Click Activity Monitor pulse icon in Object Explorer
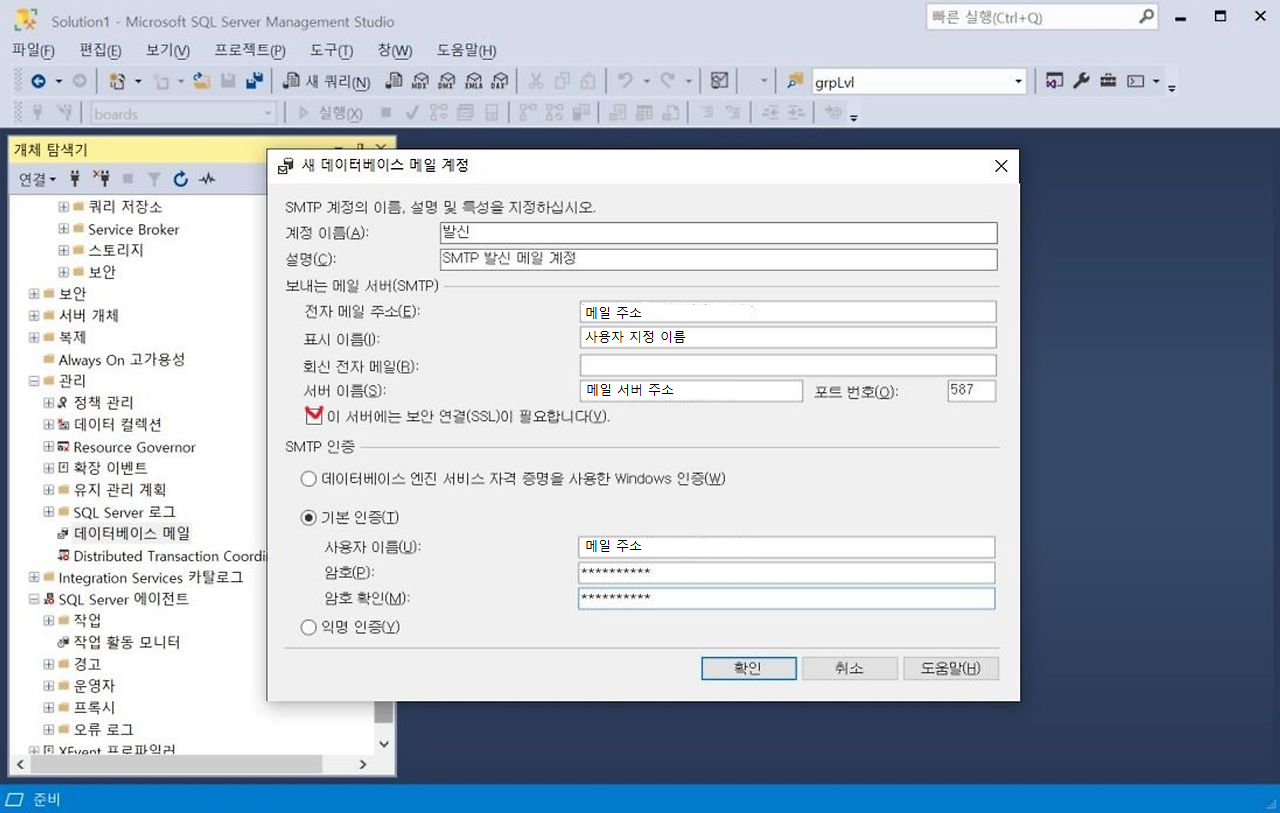Screen dimensions: 1280x813 [x=207, y=179]
